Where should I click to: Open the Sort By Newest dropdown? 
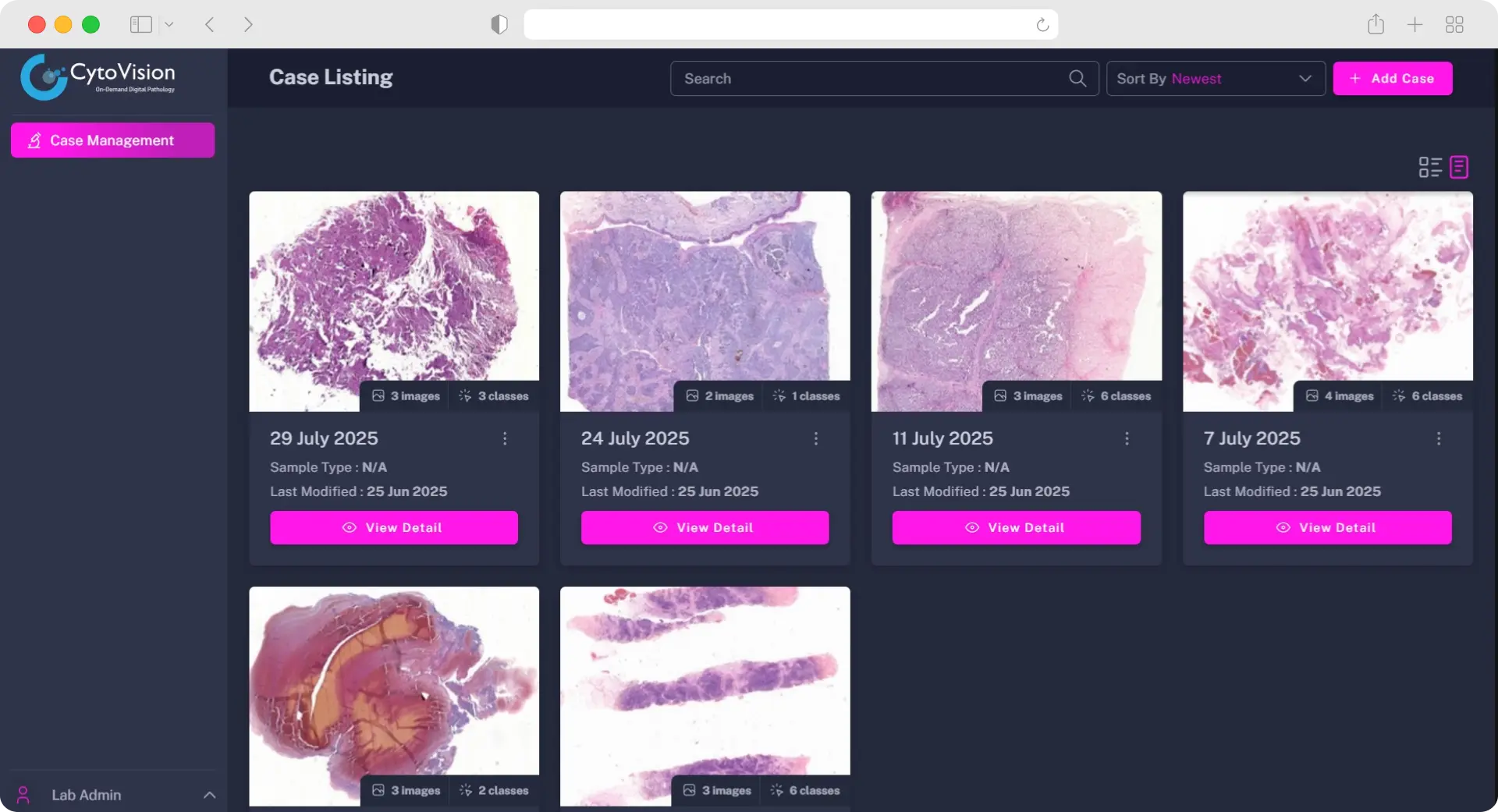(1215, 79)
